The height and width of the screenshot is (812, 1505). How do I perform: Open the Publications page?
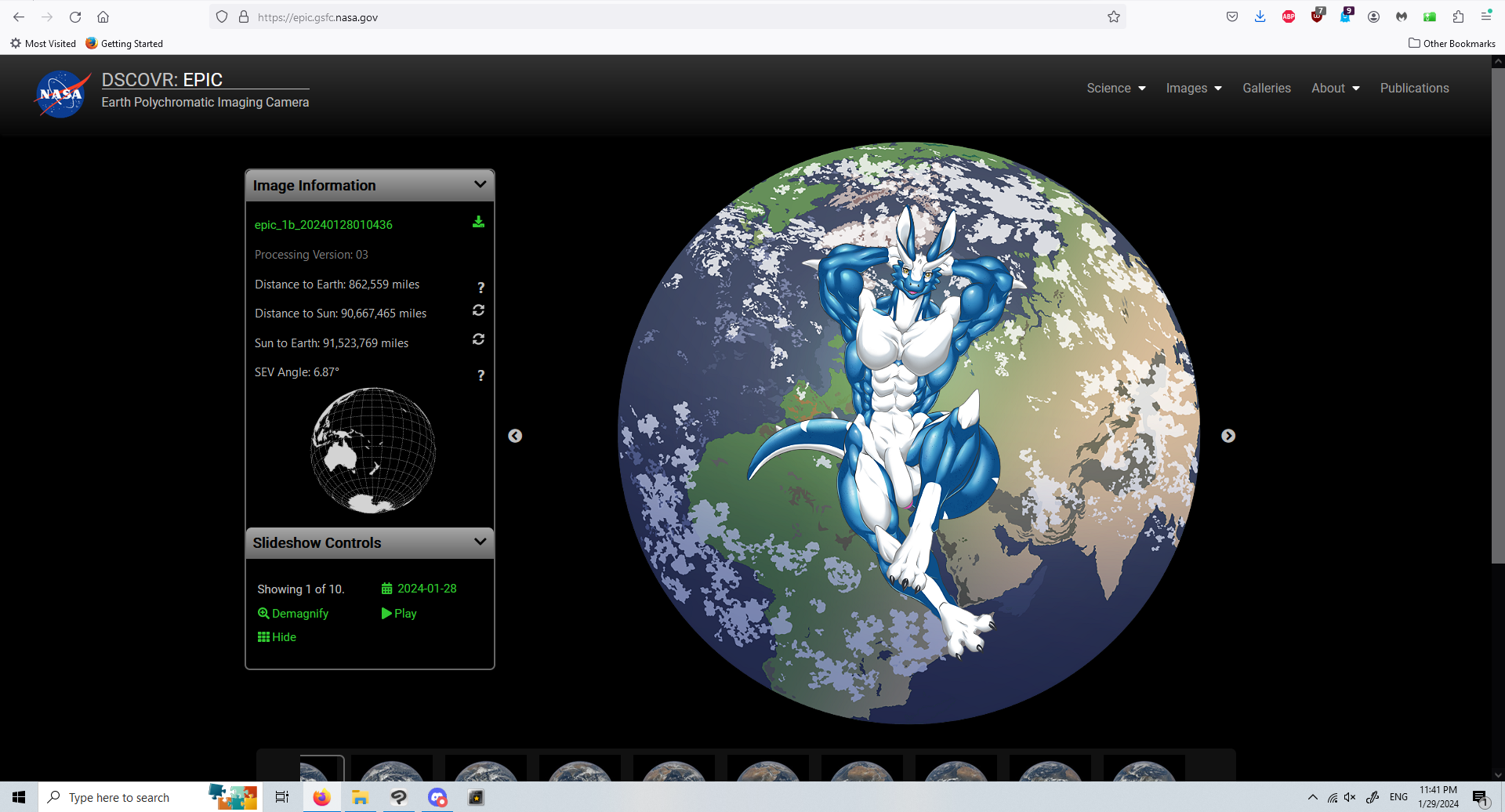[1415, 88]
